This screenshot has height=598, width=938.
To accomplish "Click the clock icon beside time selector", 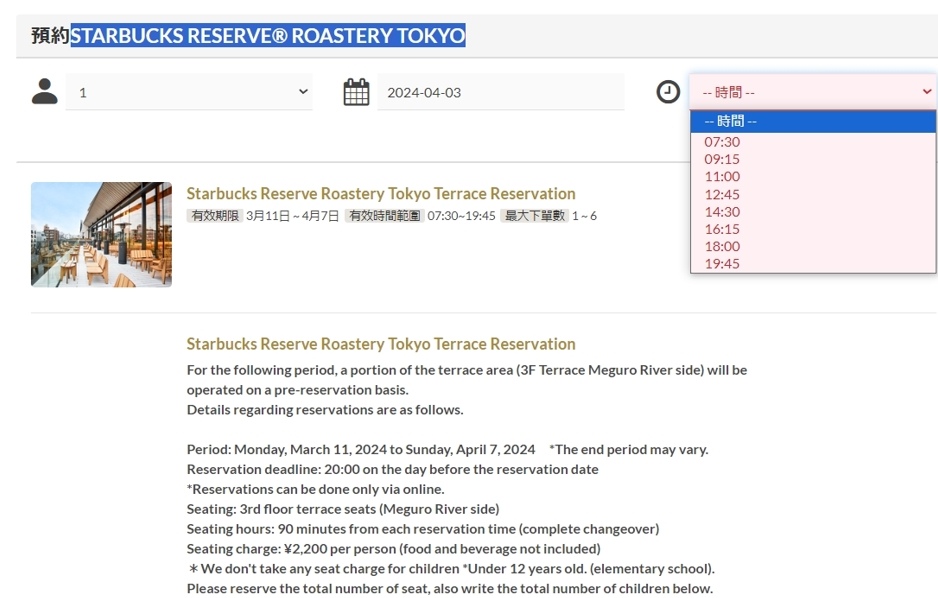I will (x=668, y=92).
